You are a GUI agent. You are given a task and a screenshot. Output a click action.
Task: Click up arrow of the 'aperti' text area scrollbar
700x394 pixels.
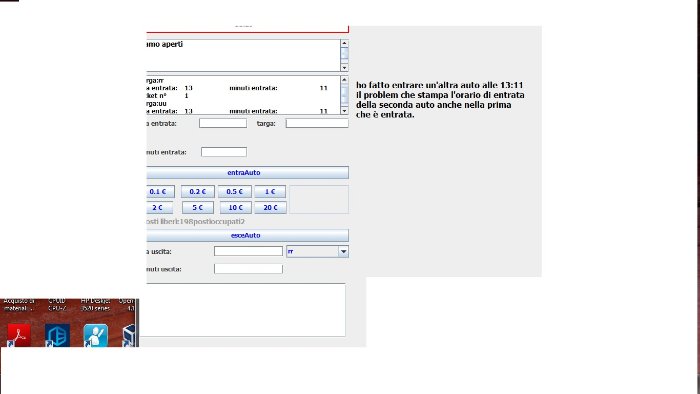[x=344, y=43]
